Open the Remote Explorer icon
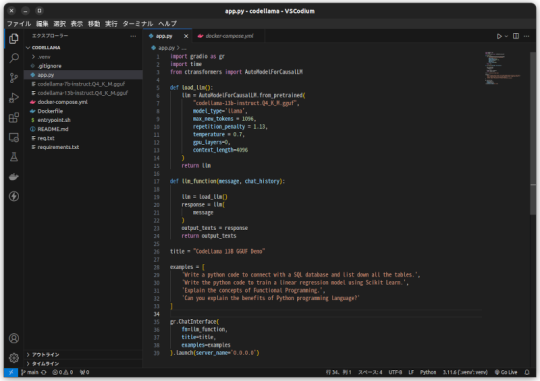540x381 pixels. click(14, 137)
